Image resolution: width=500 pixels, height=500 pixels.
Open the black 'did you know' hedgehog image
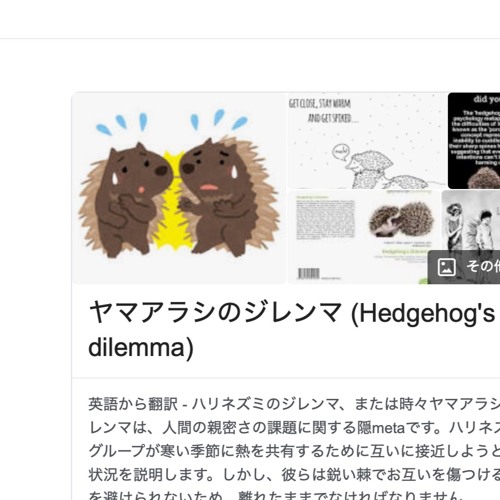pos(474,141)
